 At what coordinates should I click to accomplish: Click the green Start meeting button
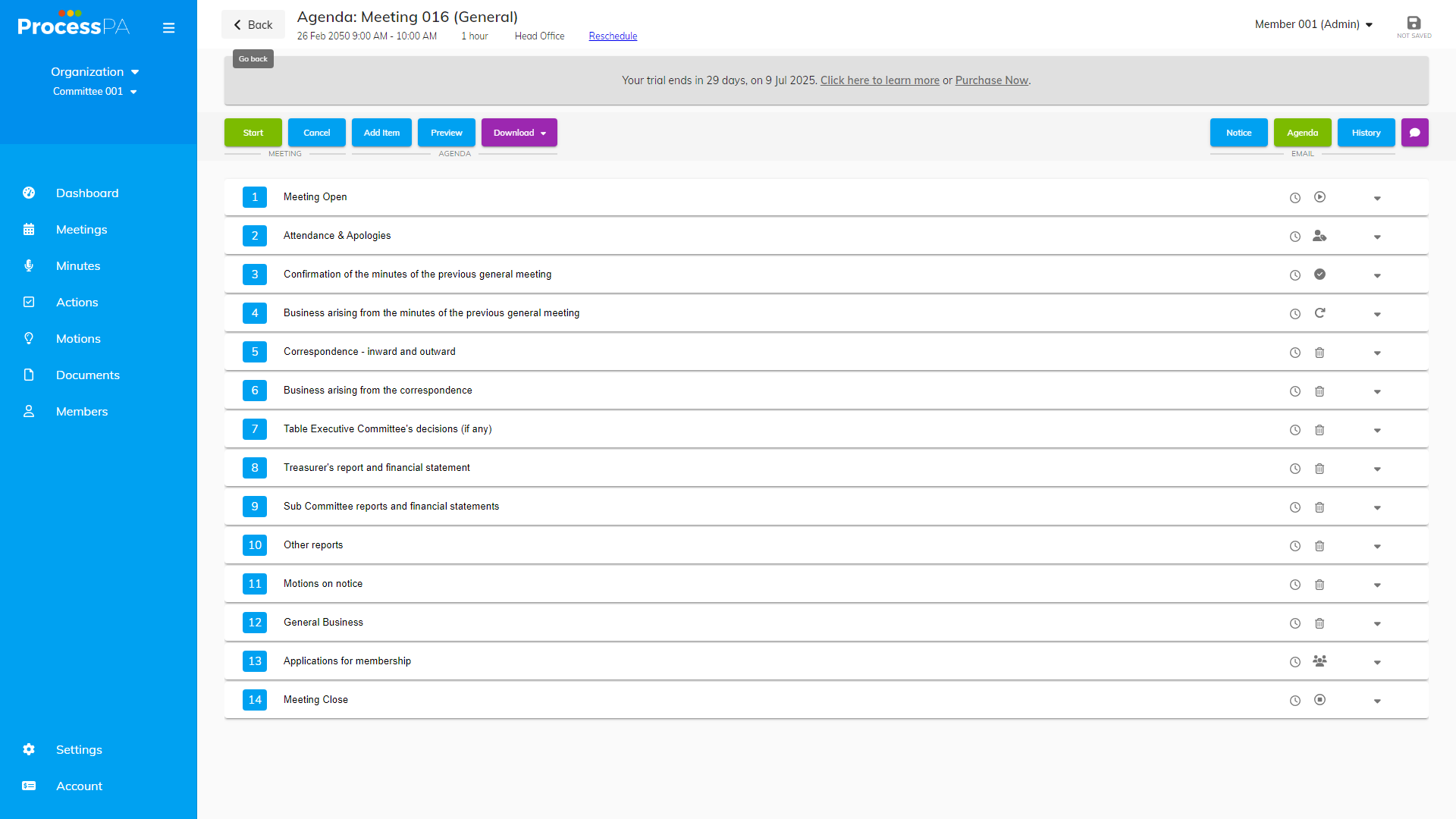pyautogui.click(x=253, y=133)
